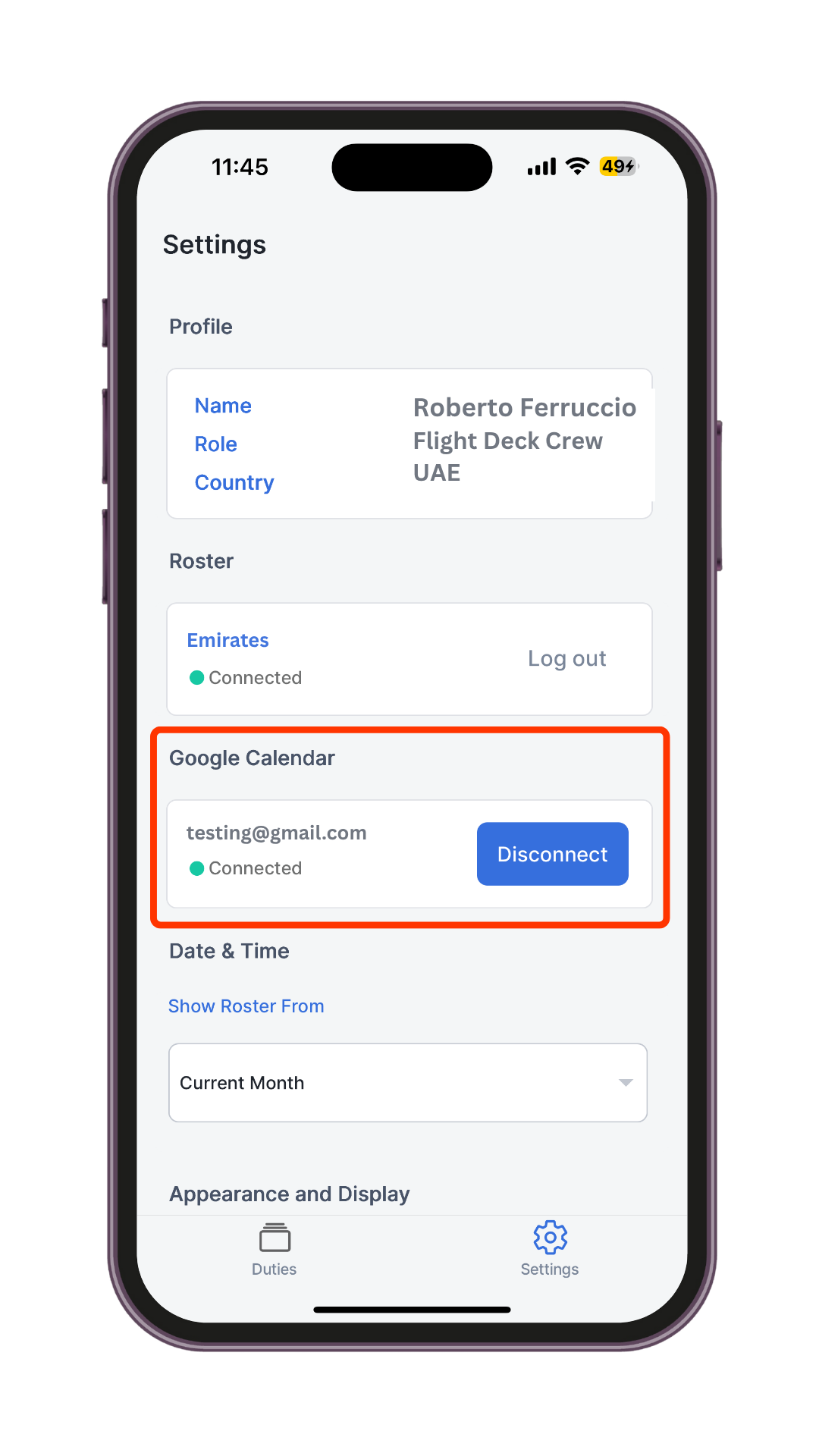Tap the Role field label
819x1456 pixels.
[215, 444]
